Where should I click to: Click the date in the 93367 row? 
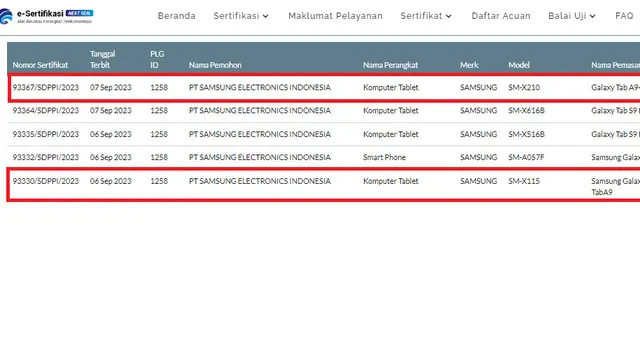pos(111,87)
